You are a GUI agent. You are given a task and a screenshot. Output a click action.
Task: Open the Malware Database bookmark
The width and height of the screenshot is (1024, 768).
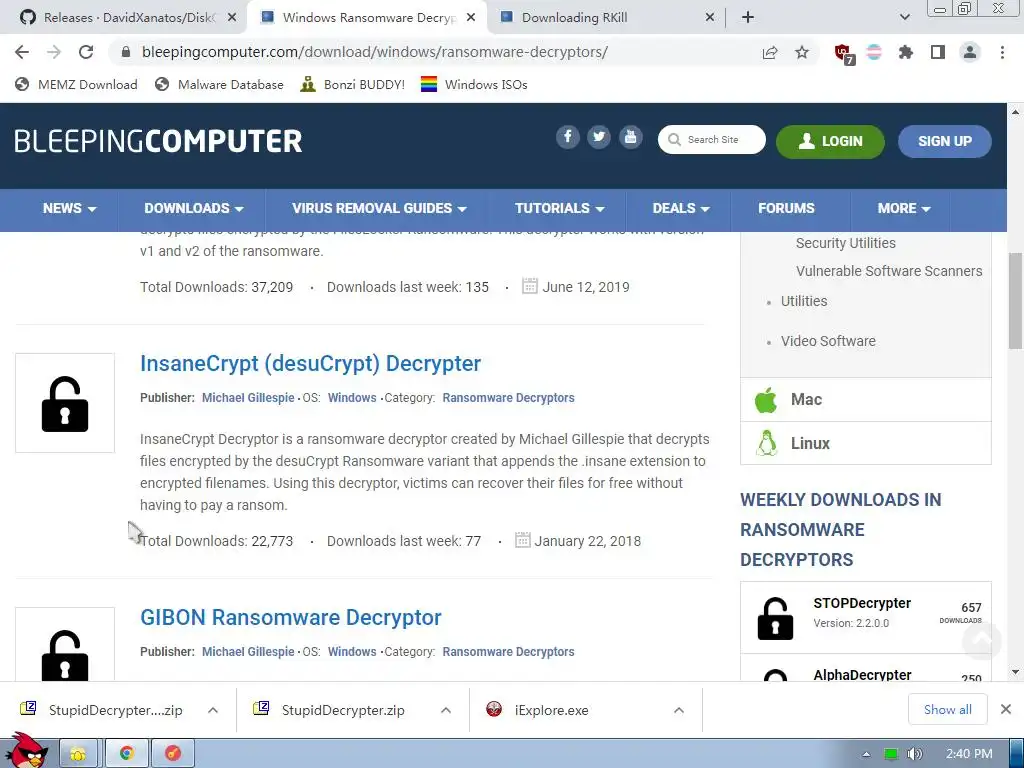219,84
